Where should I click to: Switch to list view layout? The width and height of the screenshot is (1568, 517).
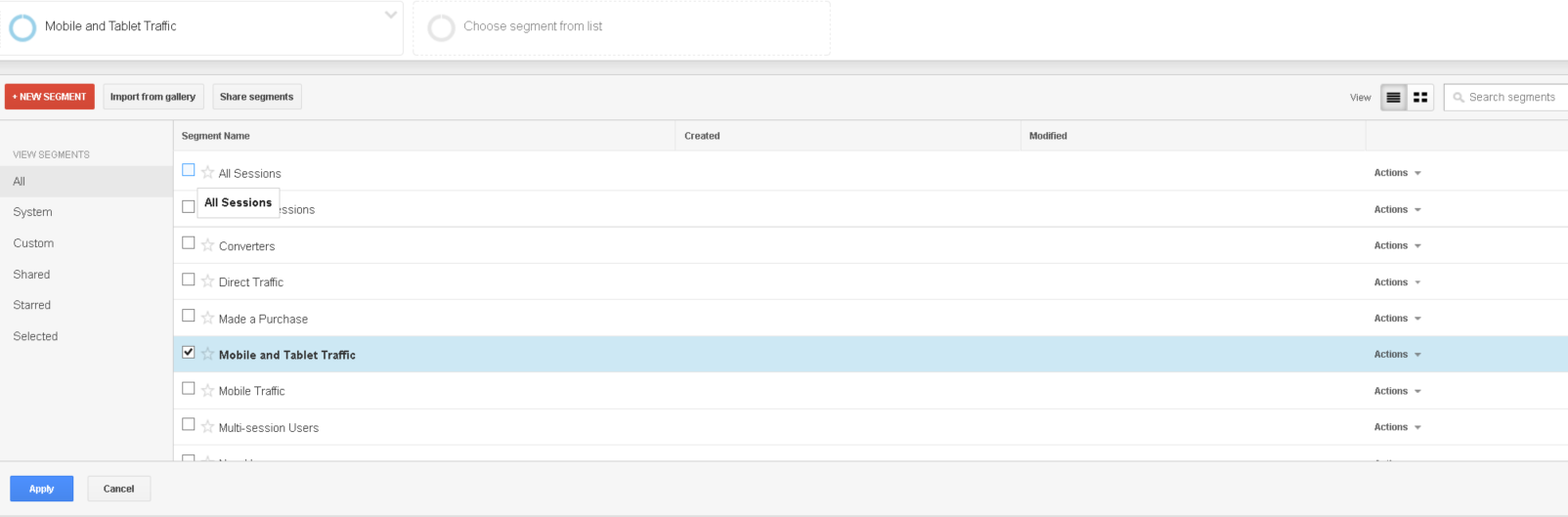(x=1393, y=98)
